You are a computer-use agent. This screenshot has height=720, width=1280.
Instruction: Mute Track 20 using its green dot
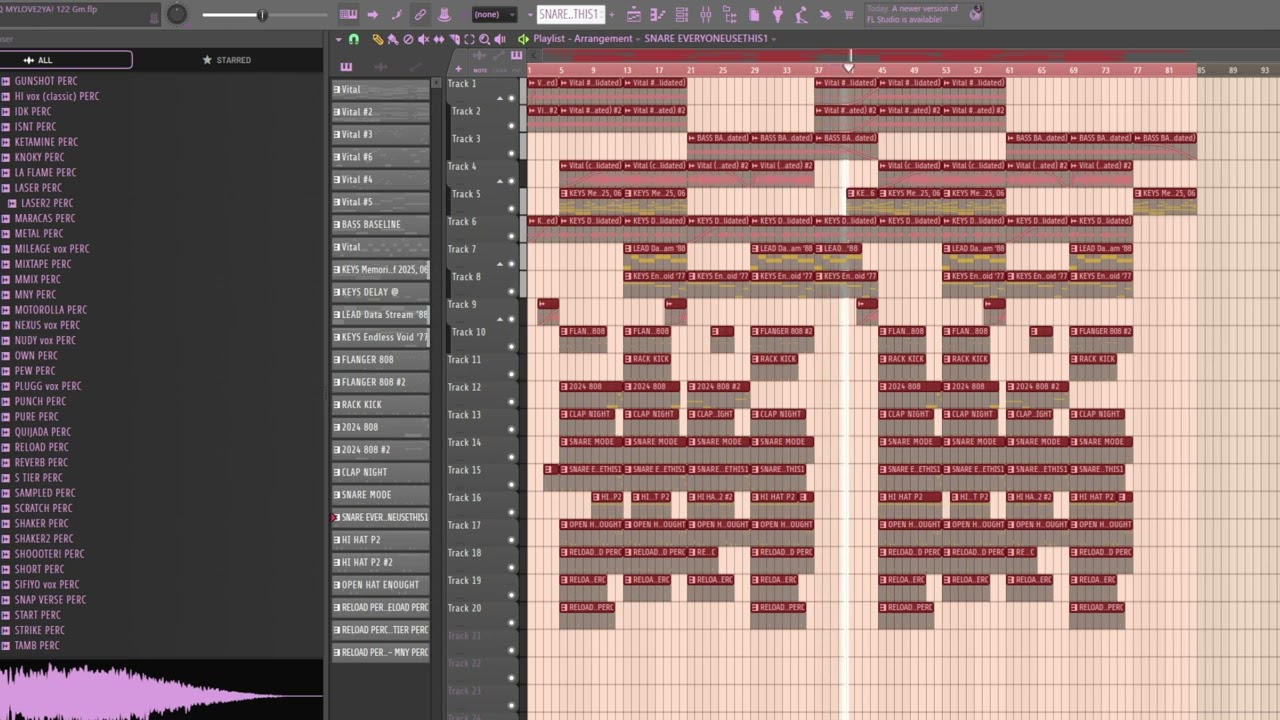click(x=511, y=622)
